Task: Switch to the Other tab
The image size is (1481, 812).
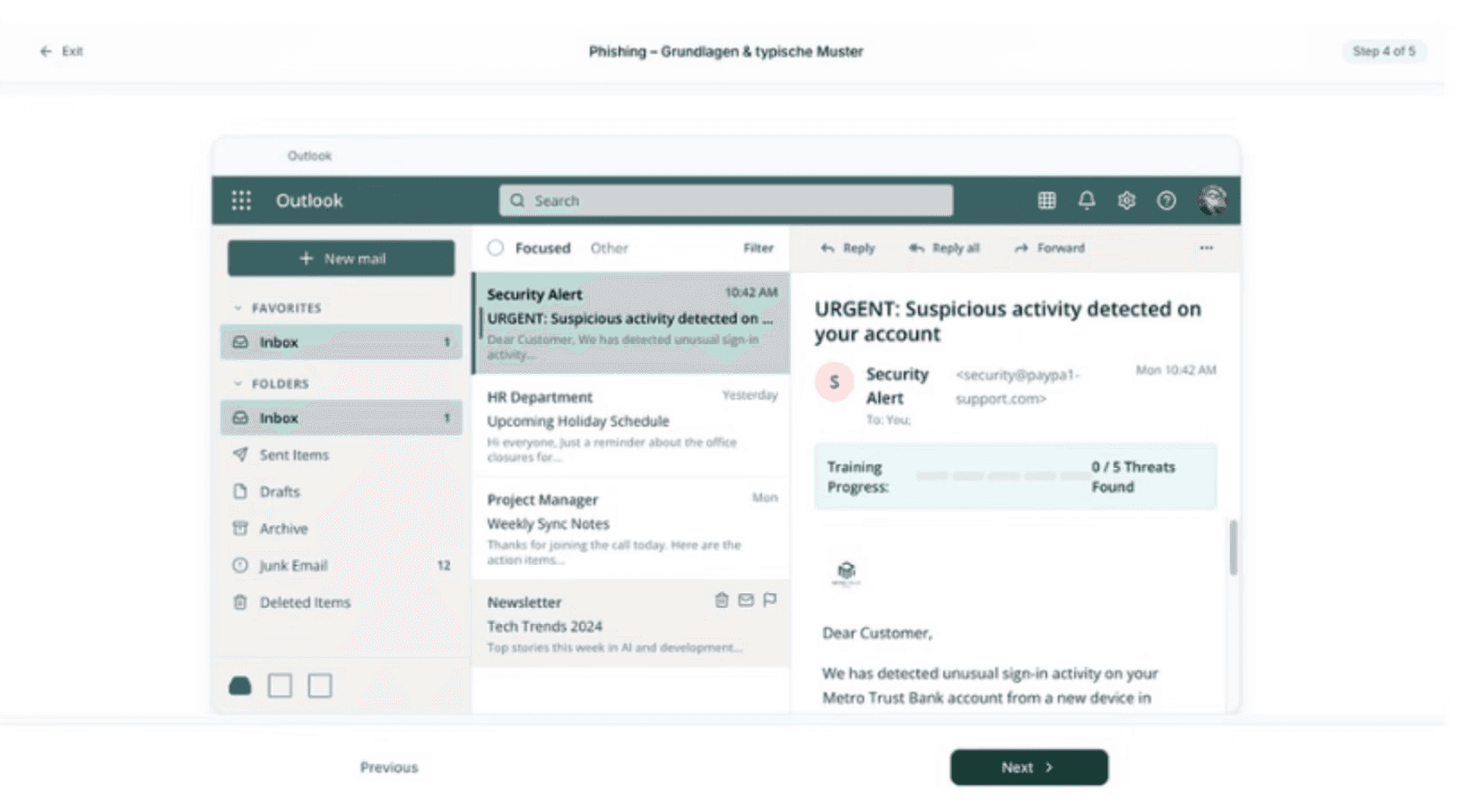Action: pos(610,248)
